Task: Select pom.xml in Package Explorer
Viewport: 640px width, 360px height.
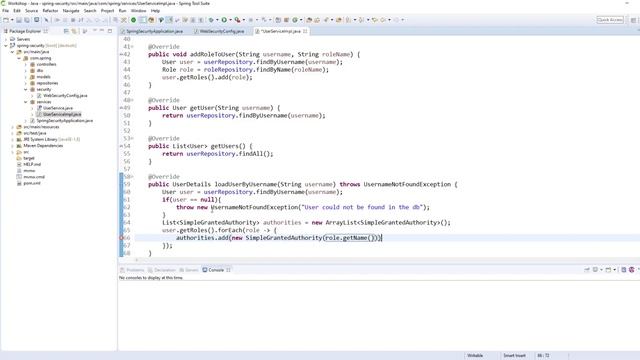Action: coord(31,183)
